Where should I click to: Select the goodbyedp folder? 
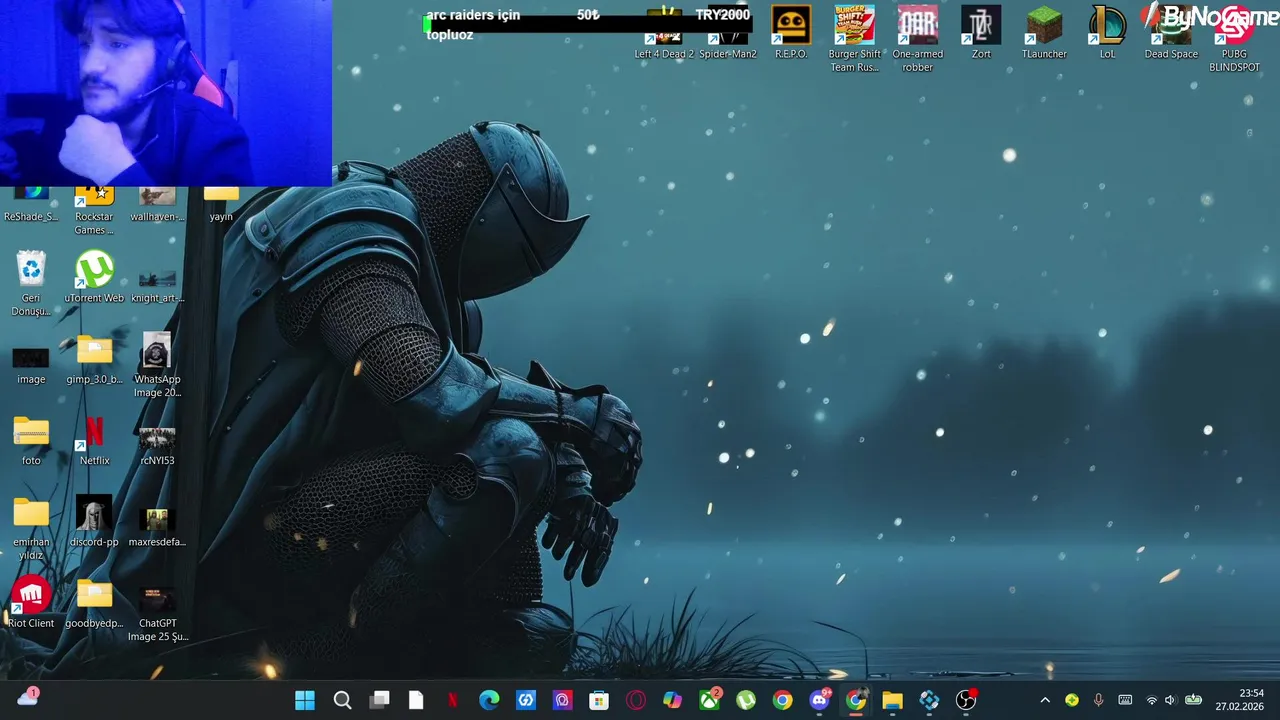(x=94, y=603)
